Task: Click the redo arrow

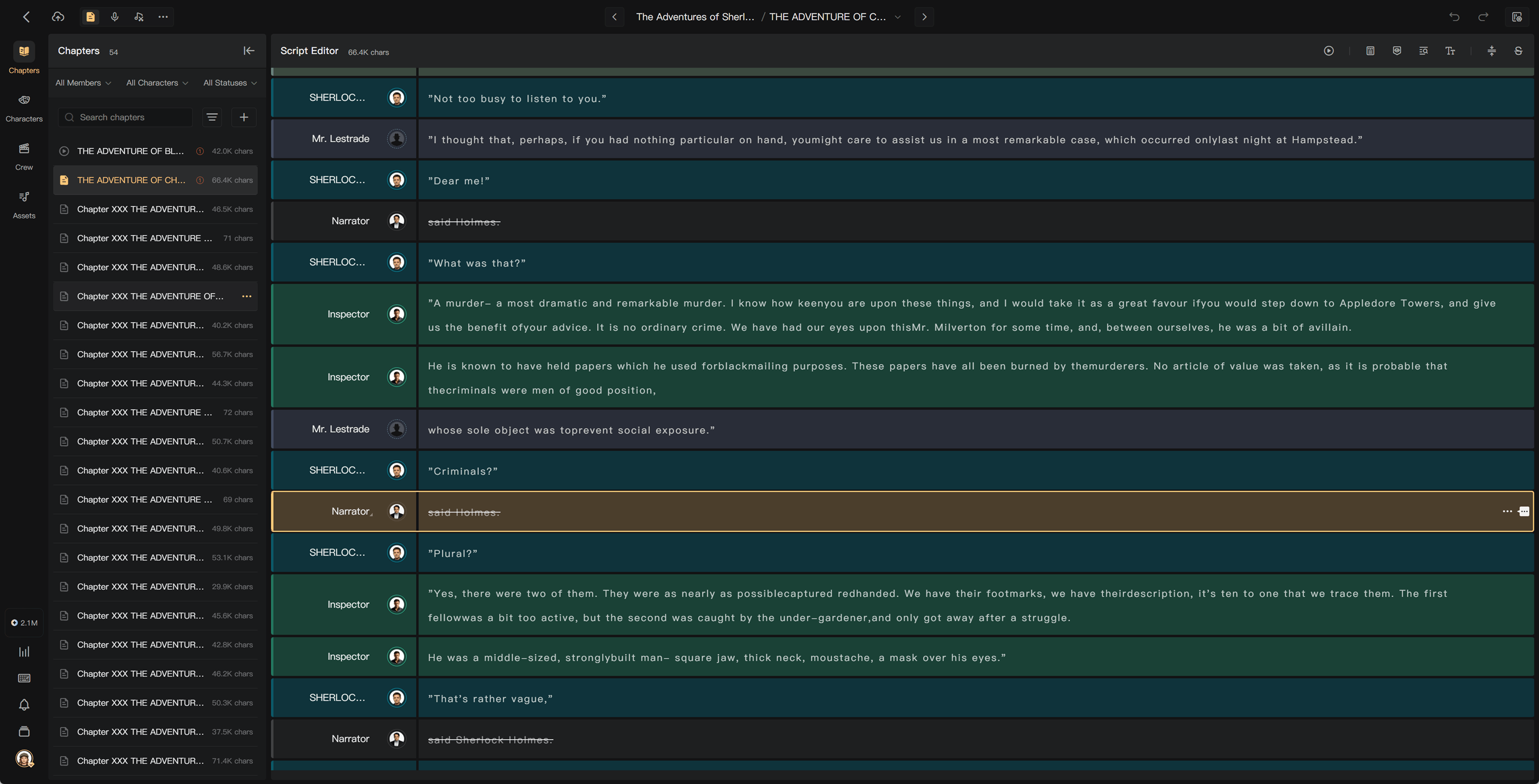Action: [1483, 17]
